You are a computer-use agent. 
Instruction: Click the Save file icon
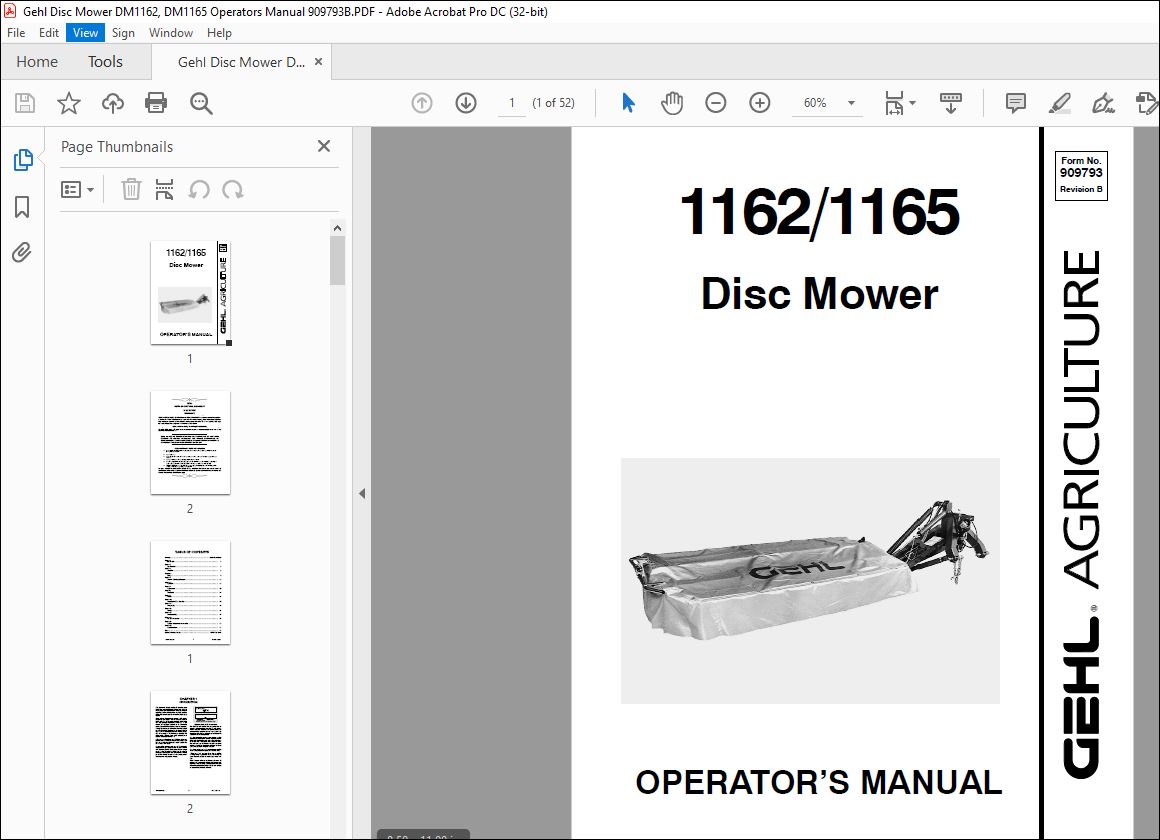(25, 103)
